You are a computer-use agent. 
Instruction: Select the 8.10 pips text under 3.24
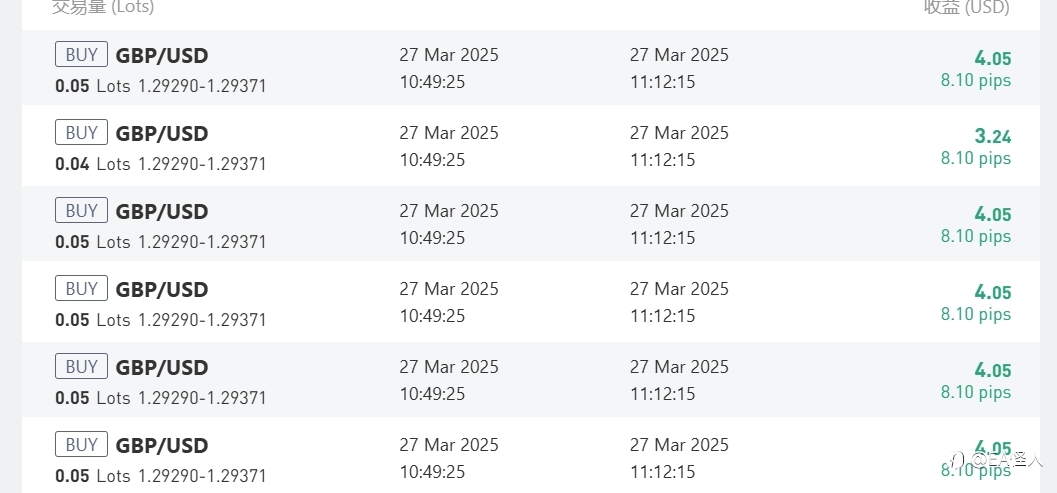point(976,158)
